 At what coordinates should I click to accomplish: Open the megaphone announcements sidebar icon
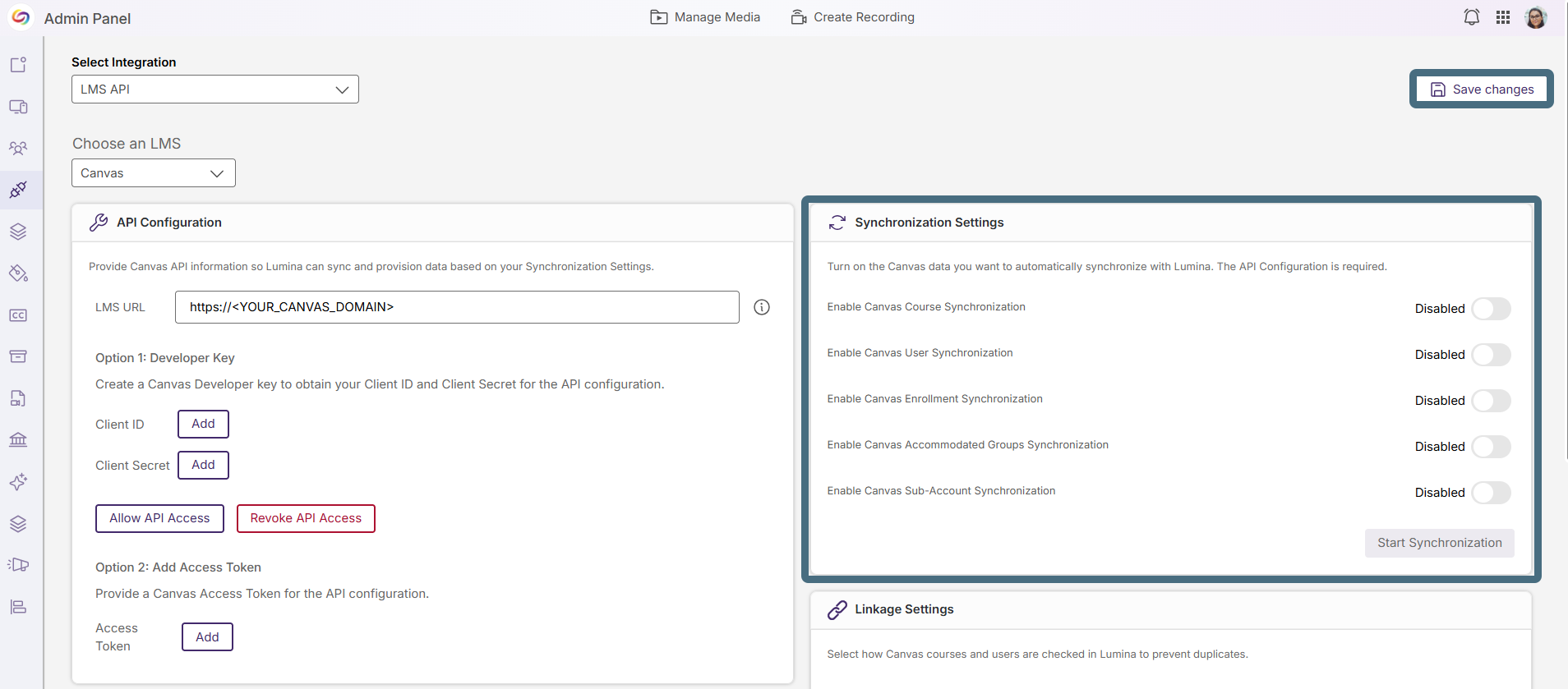tap(18, 565)
